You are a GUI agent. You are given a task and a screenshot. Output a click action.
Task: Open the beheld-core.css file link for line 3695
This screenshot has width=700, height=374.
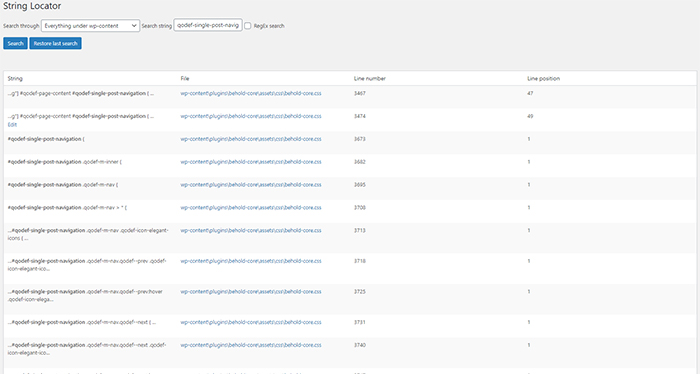tap(251, 184)
